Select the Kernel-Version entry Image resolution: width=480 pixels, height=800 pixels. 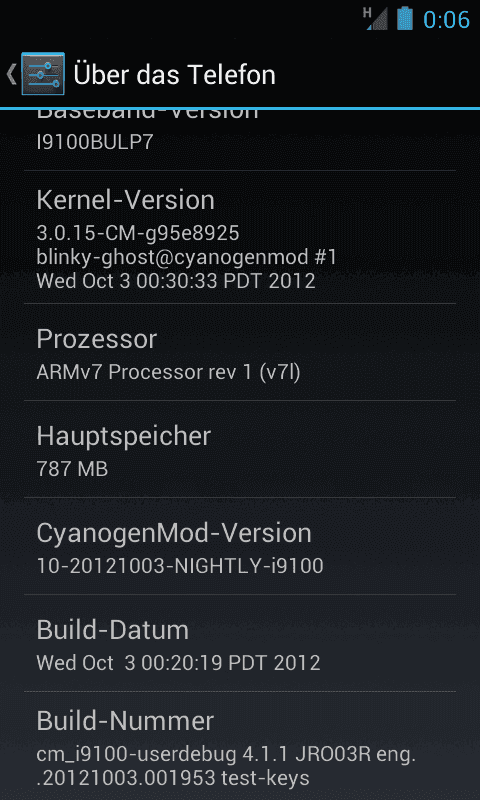pyautogui.click(x=240, y=237)
